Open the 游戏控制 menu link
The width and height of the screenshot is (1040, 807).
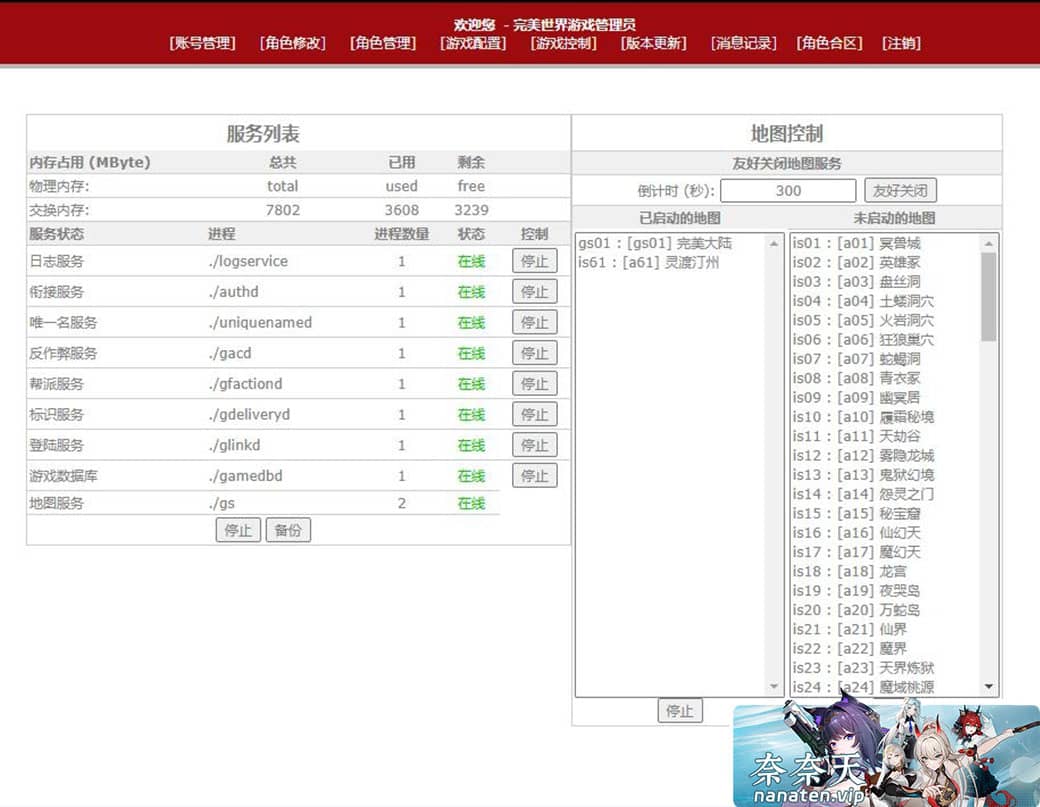tap(563, 43)
